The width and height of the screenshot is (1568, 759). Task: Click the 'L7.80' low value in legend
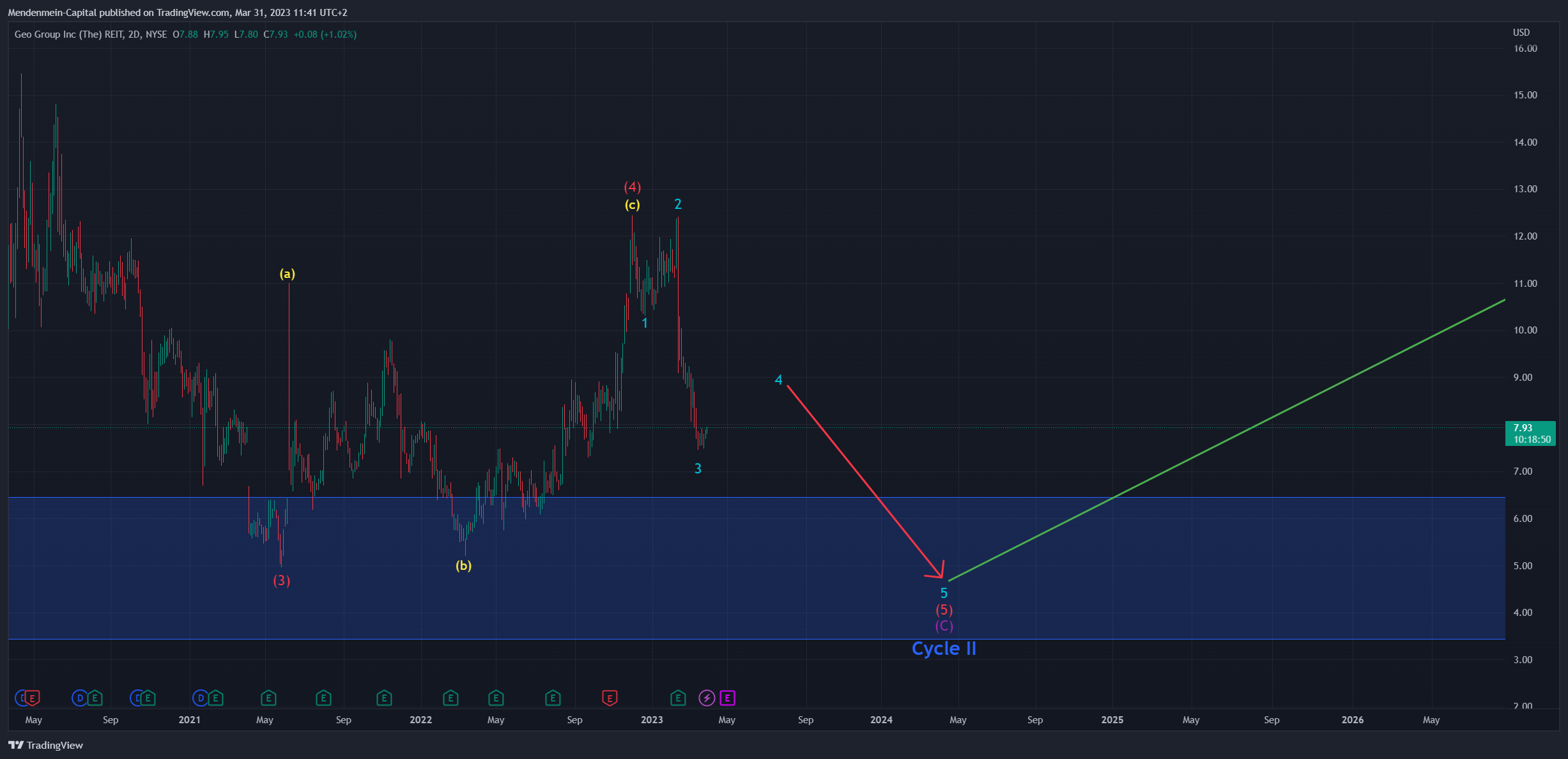click(x=246, y=34)
